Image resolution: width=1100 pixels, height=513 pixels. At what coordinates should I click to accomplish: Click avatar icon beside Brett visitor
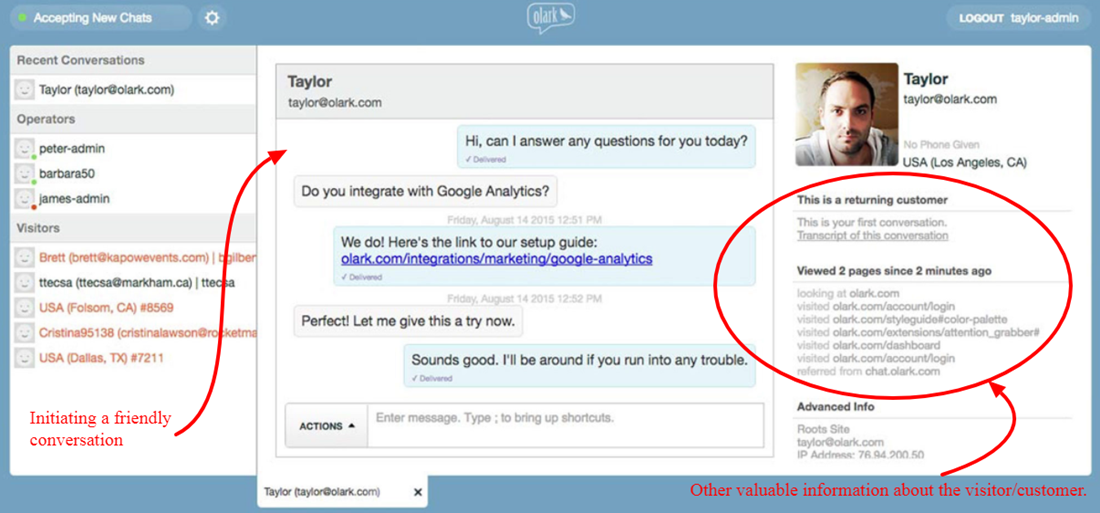pos(25,258)
